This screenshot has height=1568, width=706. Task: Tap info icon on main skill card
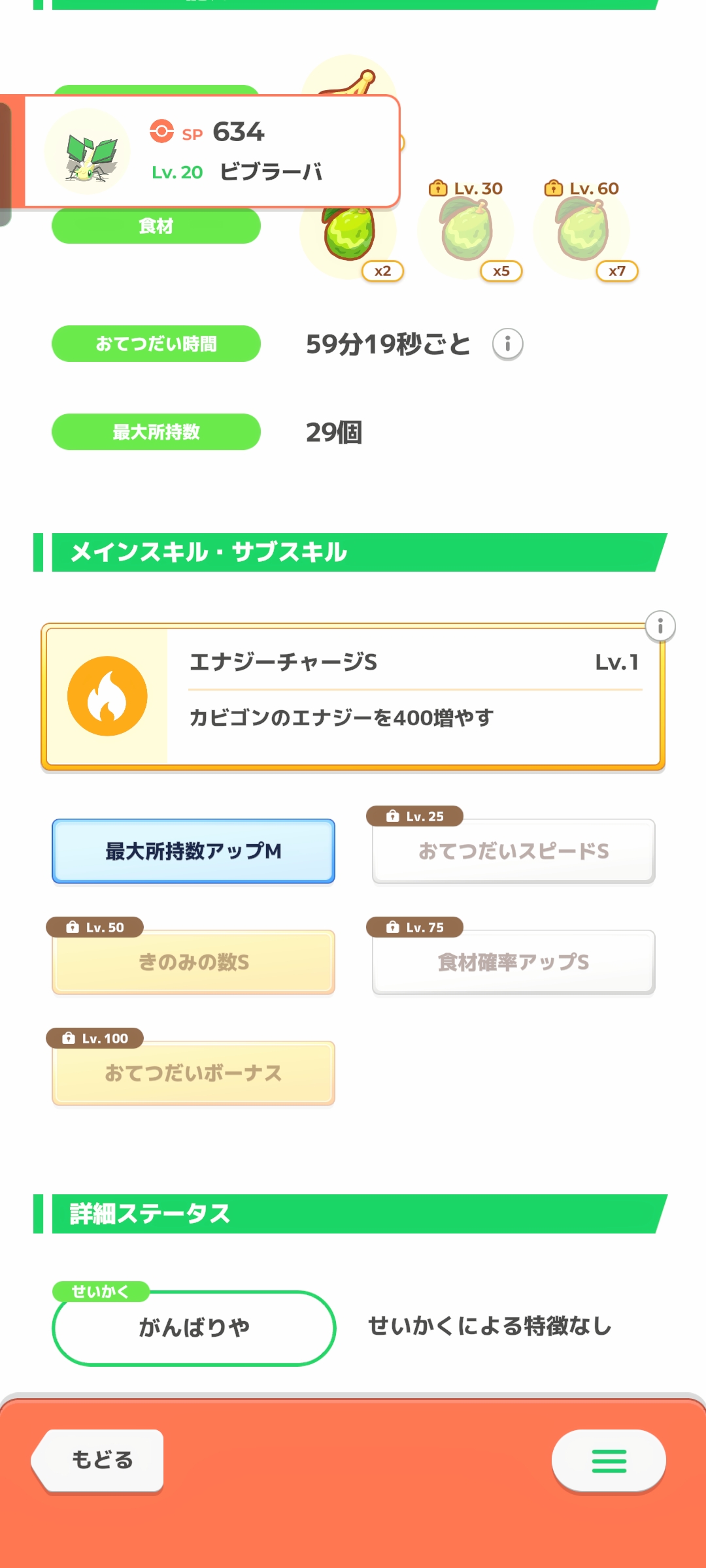660,627
